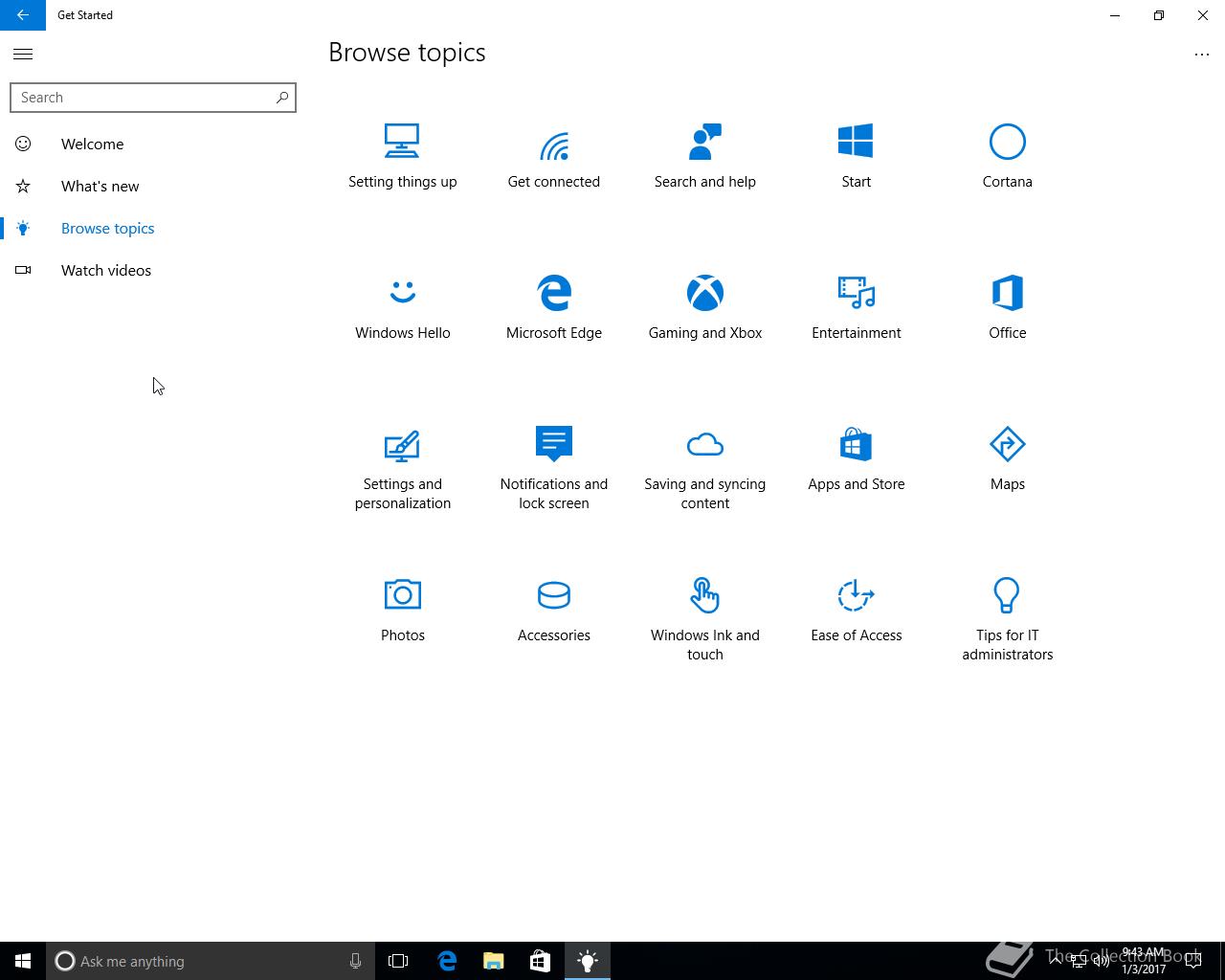Open the Accessories topic
This screenshot has height=980, width=1225.
pos(554,611)
